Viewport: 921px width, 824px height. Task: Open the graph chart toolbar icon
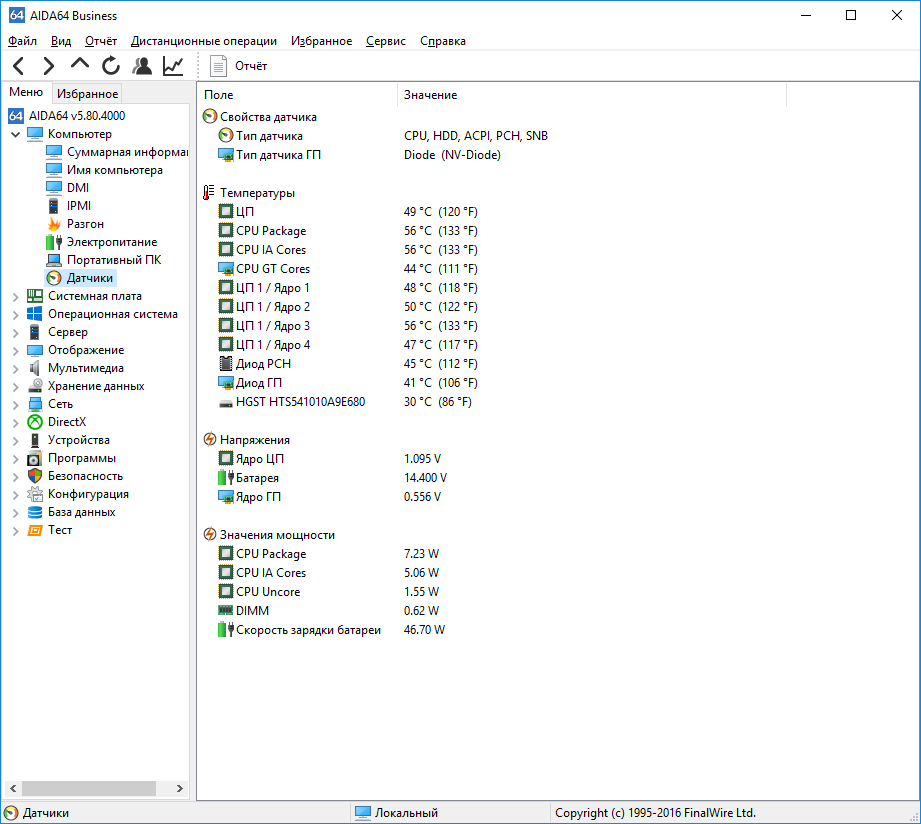173,66
